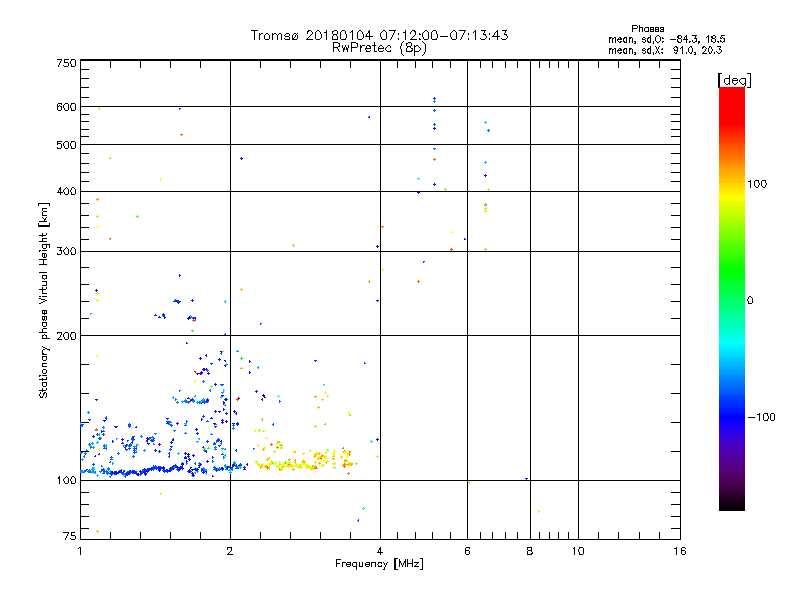Click the '[deg]' colorbar unit label
This screenshot has width=800, height=600.
pyautogui.click(x=734, y=80)
